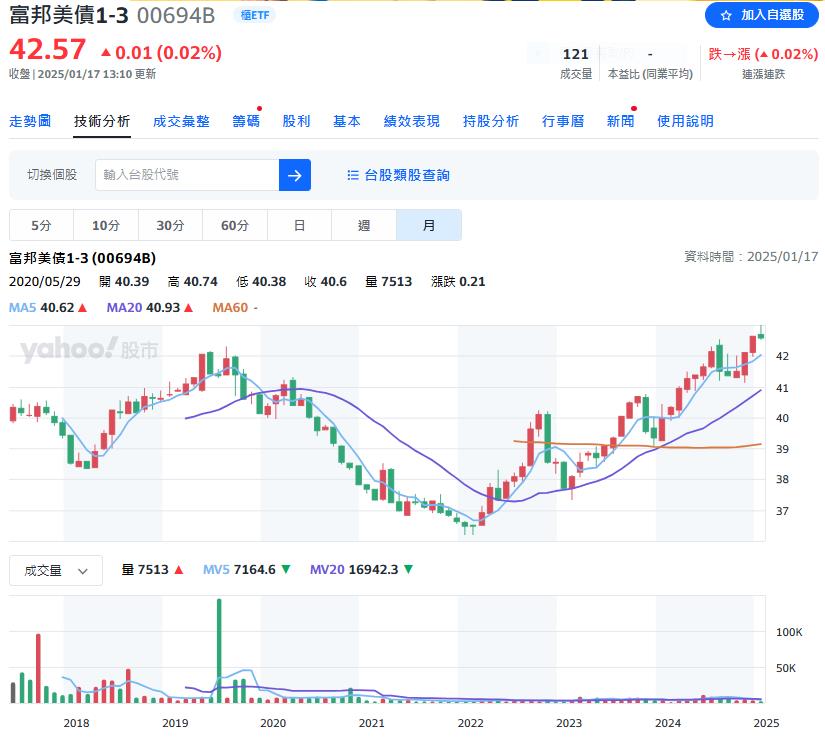Select the 技術分析 tab
825x744 pixels.
(102, 121)
